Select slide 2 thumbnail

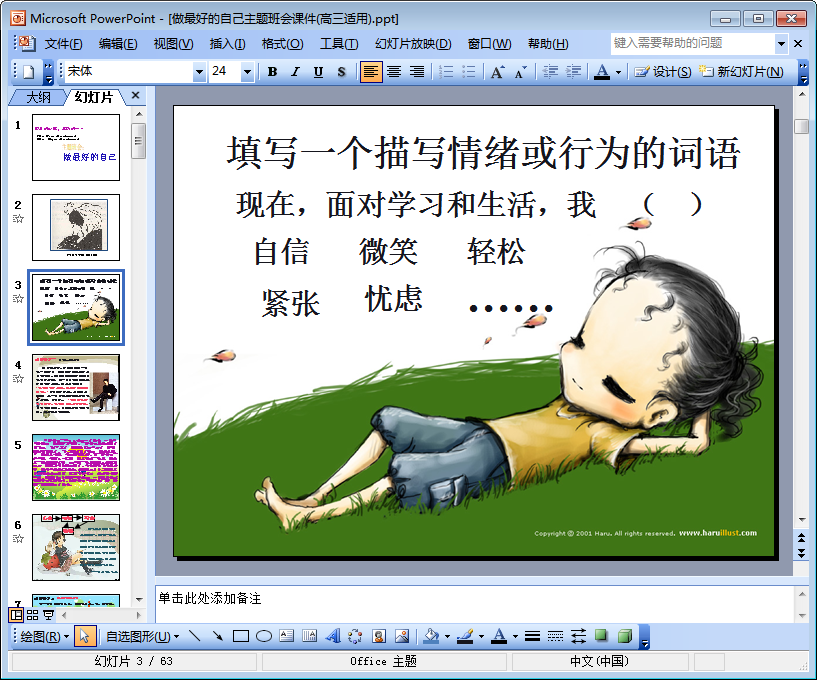click(76, 228)
